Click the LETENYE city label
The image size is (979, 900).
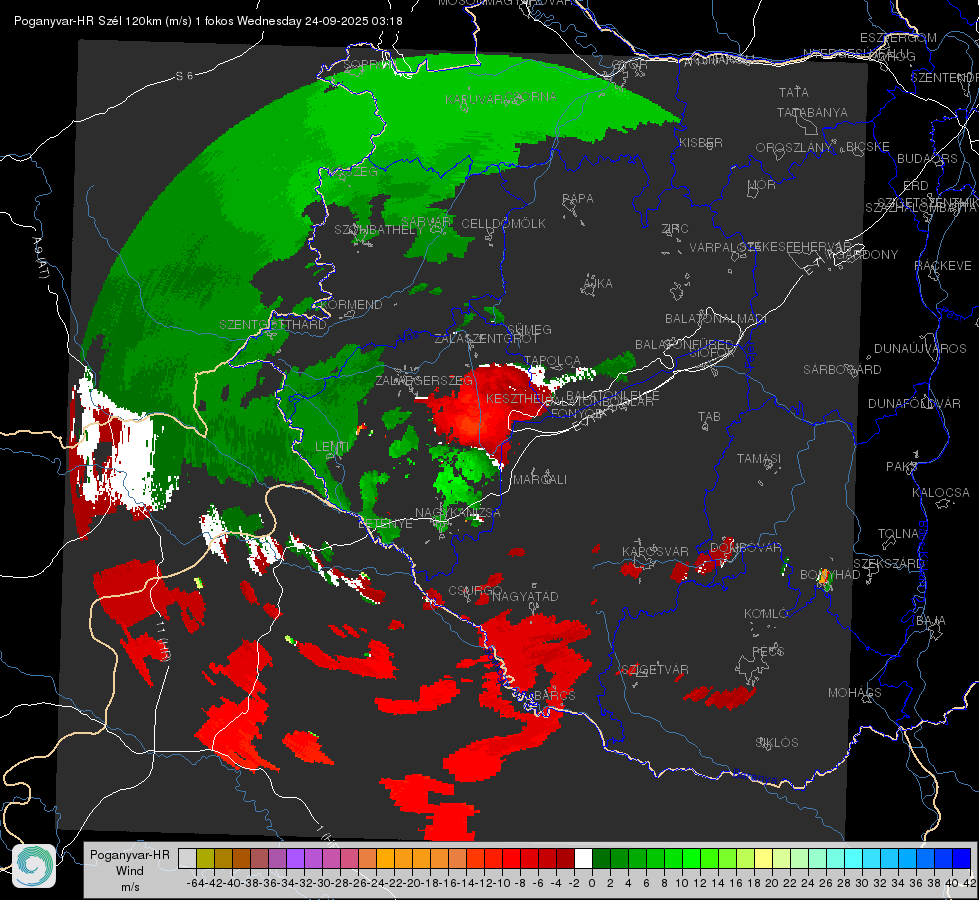coord(385,523)
